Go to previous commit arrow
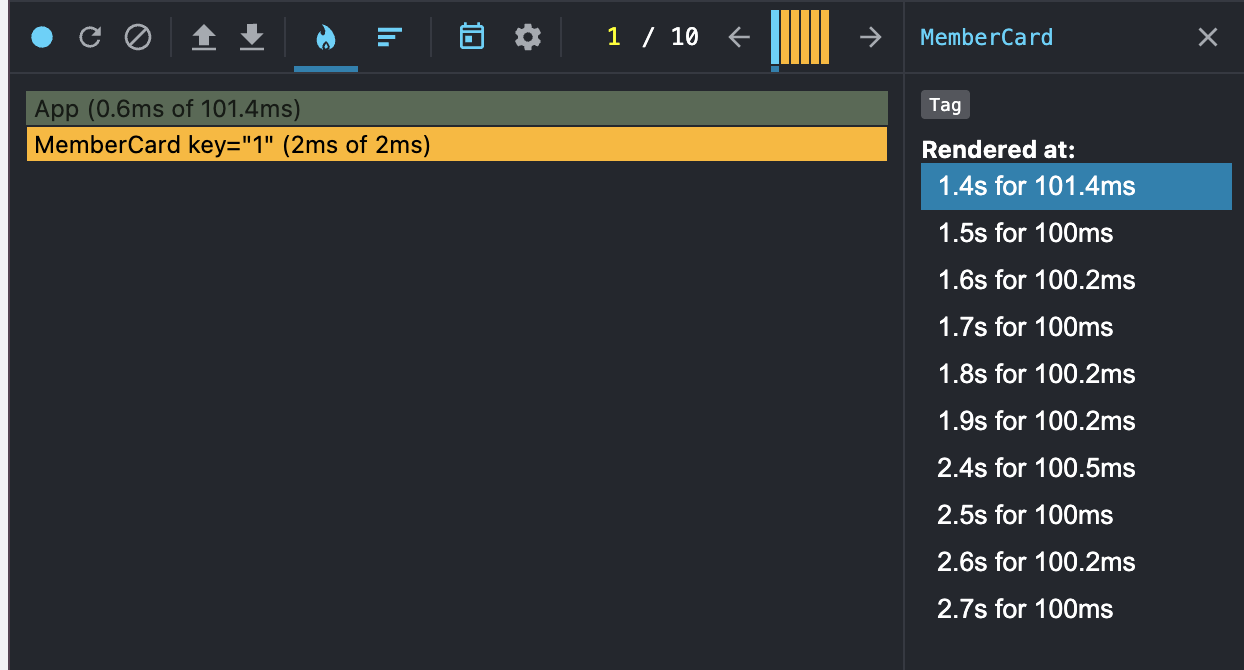1244x670 pixels. [739, 38]
